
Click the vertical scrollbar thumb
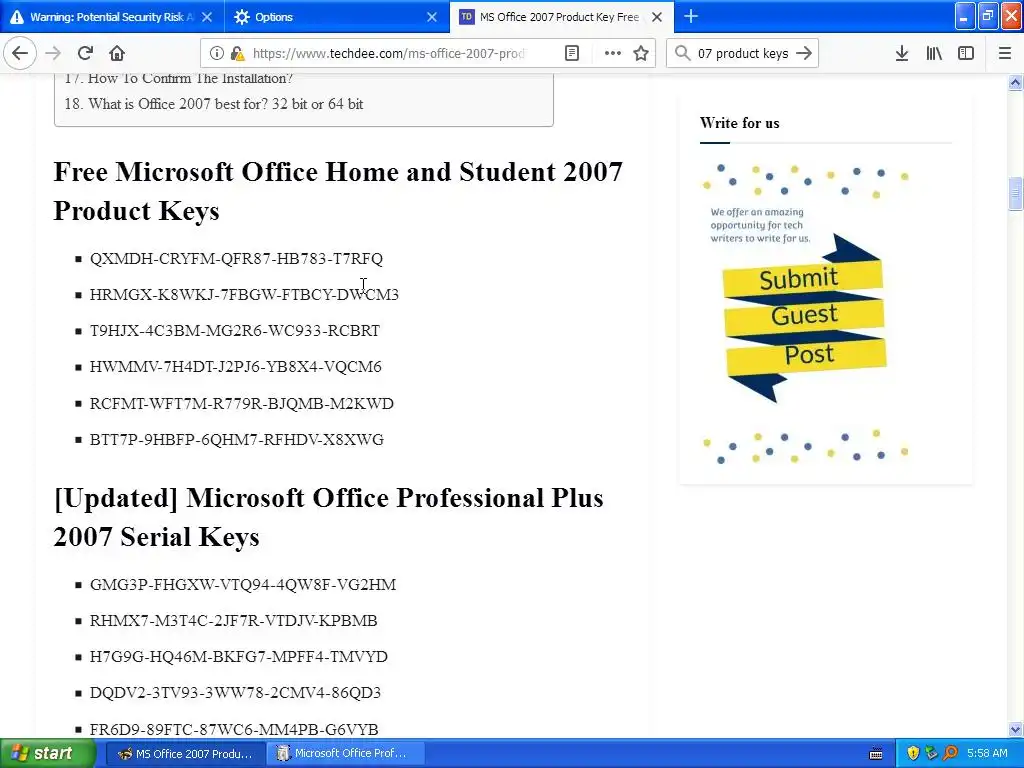(1015, 194)
